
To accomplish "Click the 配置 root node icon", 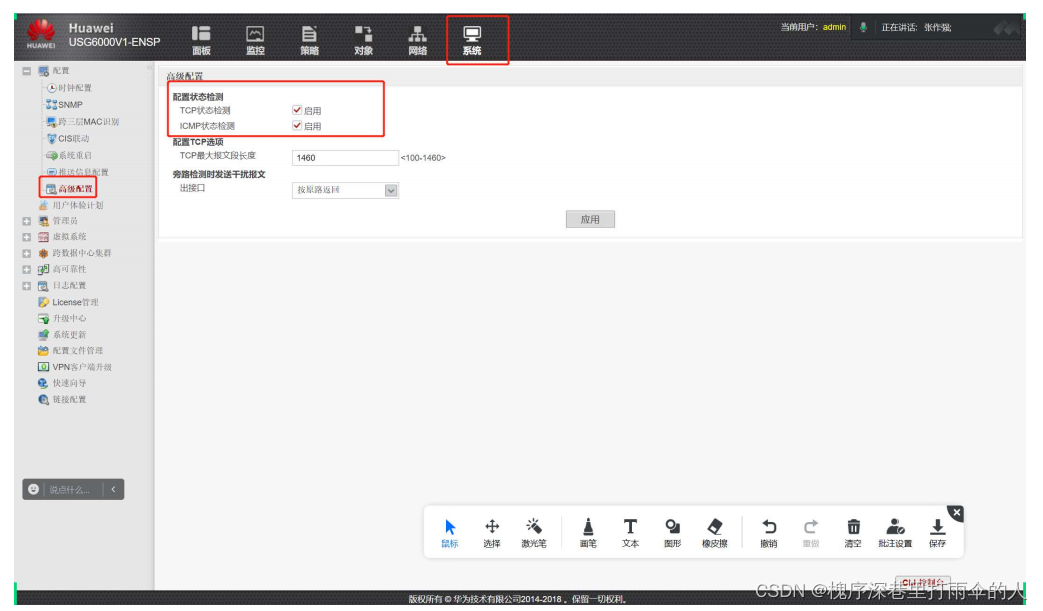I will [43, 70].
